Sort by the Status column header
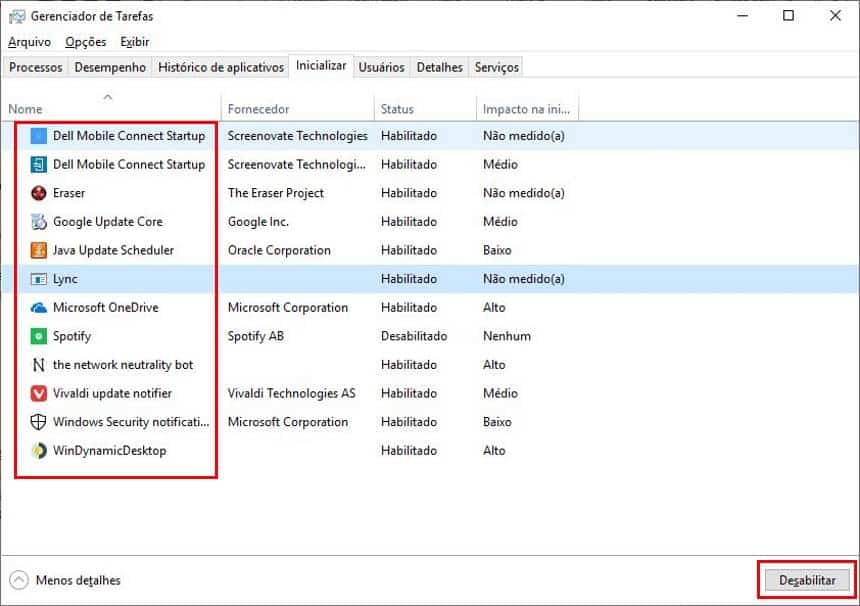The height and width of the screenshot is (606, 860). click(425, 107)
